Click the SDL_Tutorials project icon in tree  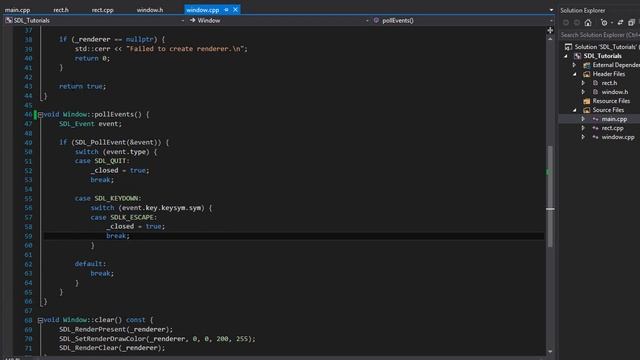tap(578, 56)
